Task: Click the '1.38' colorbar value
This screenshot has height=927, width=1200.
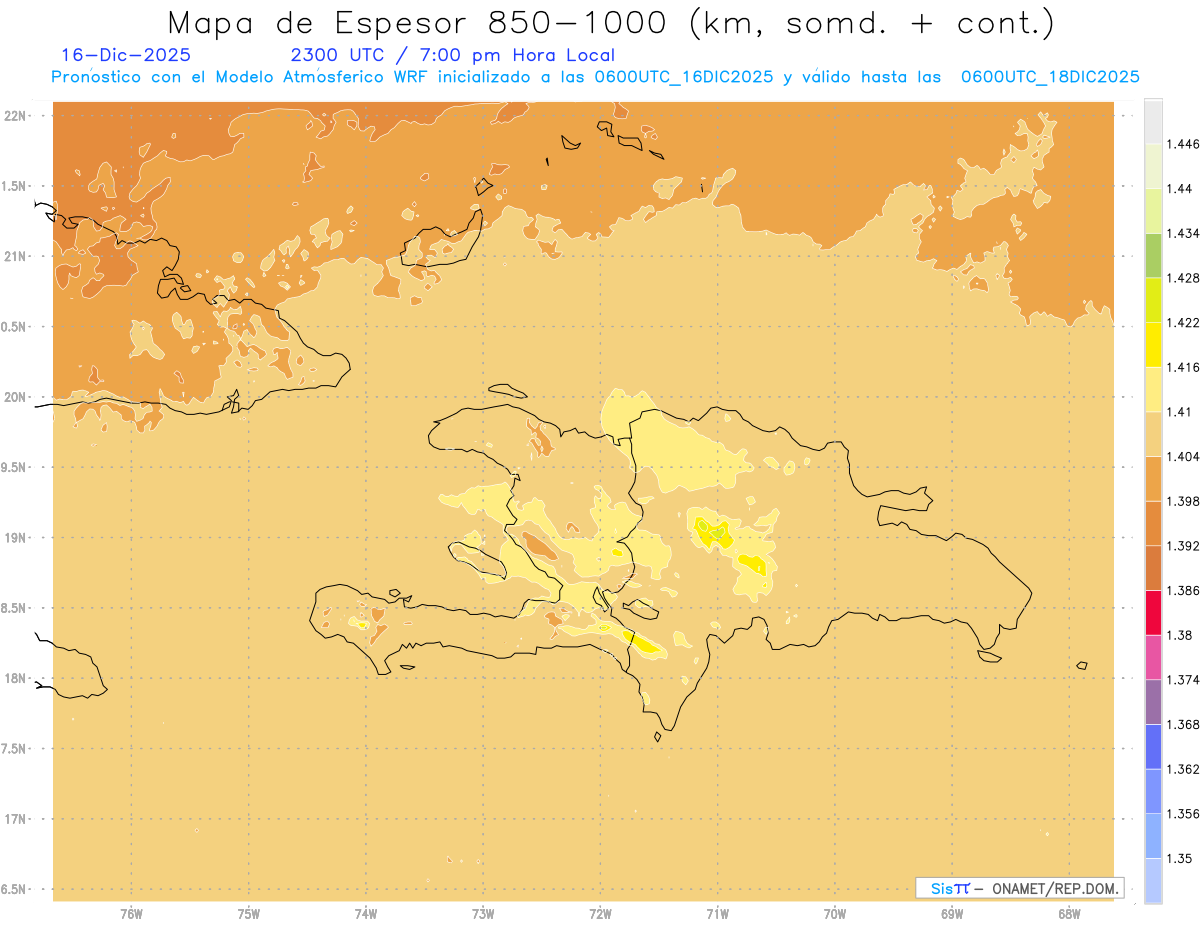Action: (1178, 636)
